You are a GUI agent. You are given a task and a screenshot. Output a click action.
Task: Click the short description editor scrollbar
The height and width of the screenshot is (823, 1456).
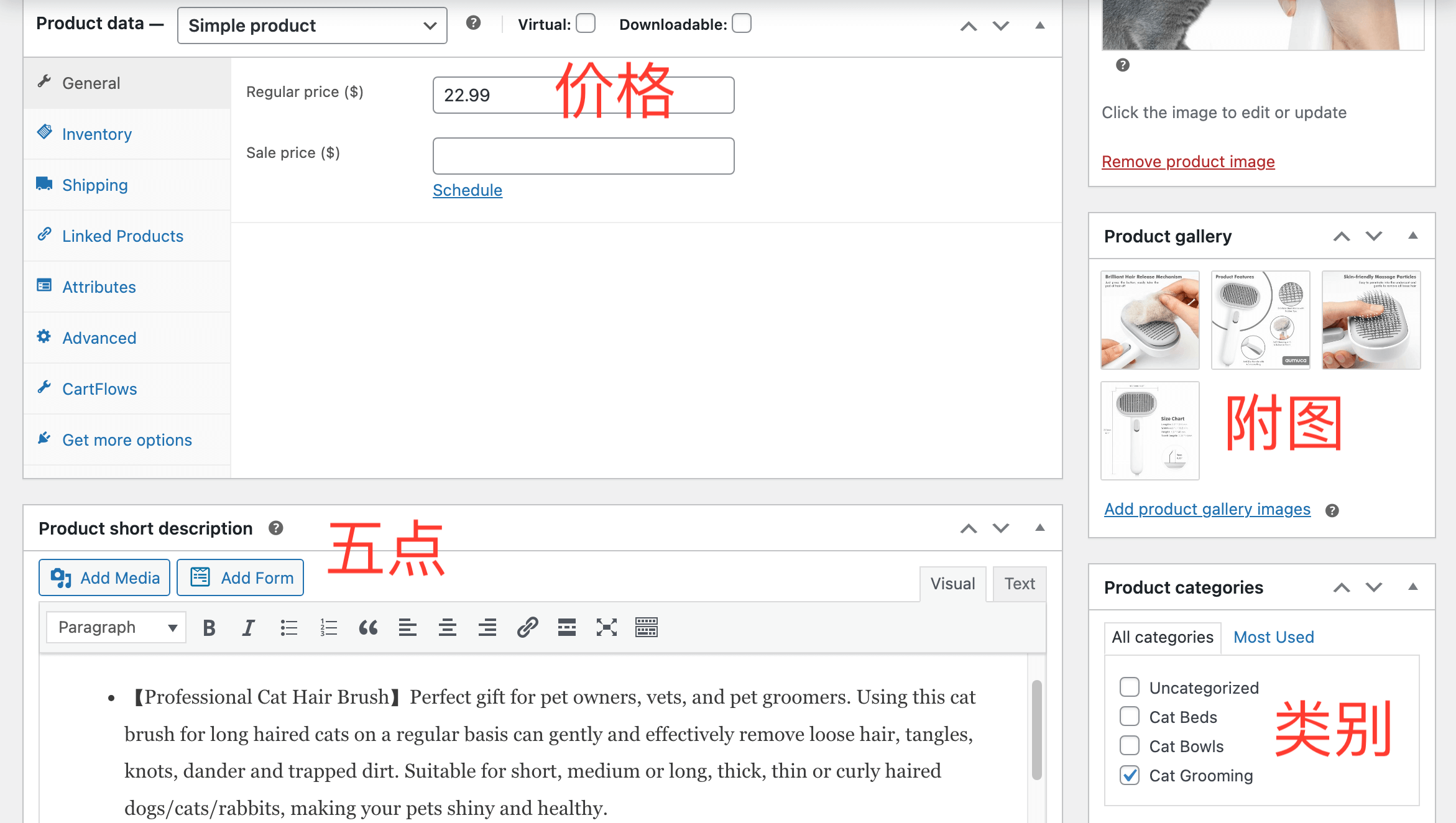(1037, 730)
